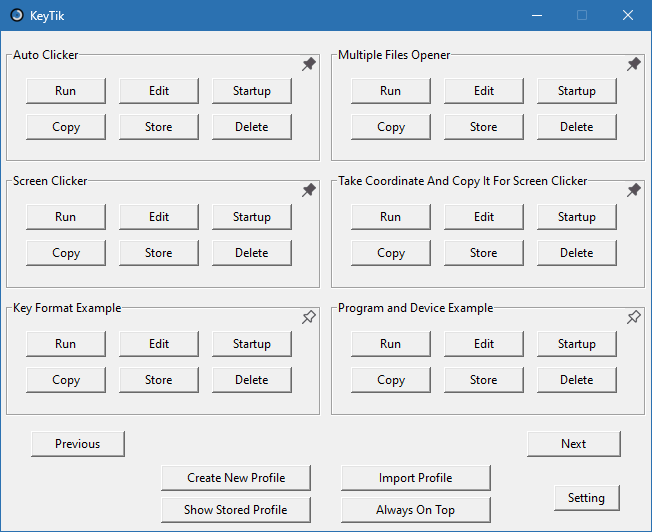652x532 pixels.
Task: Copy the Take Coordinate profile
Action: tap(391, 253)
